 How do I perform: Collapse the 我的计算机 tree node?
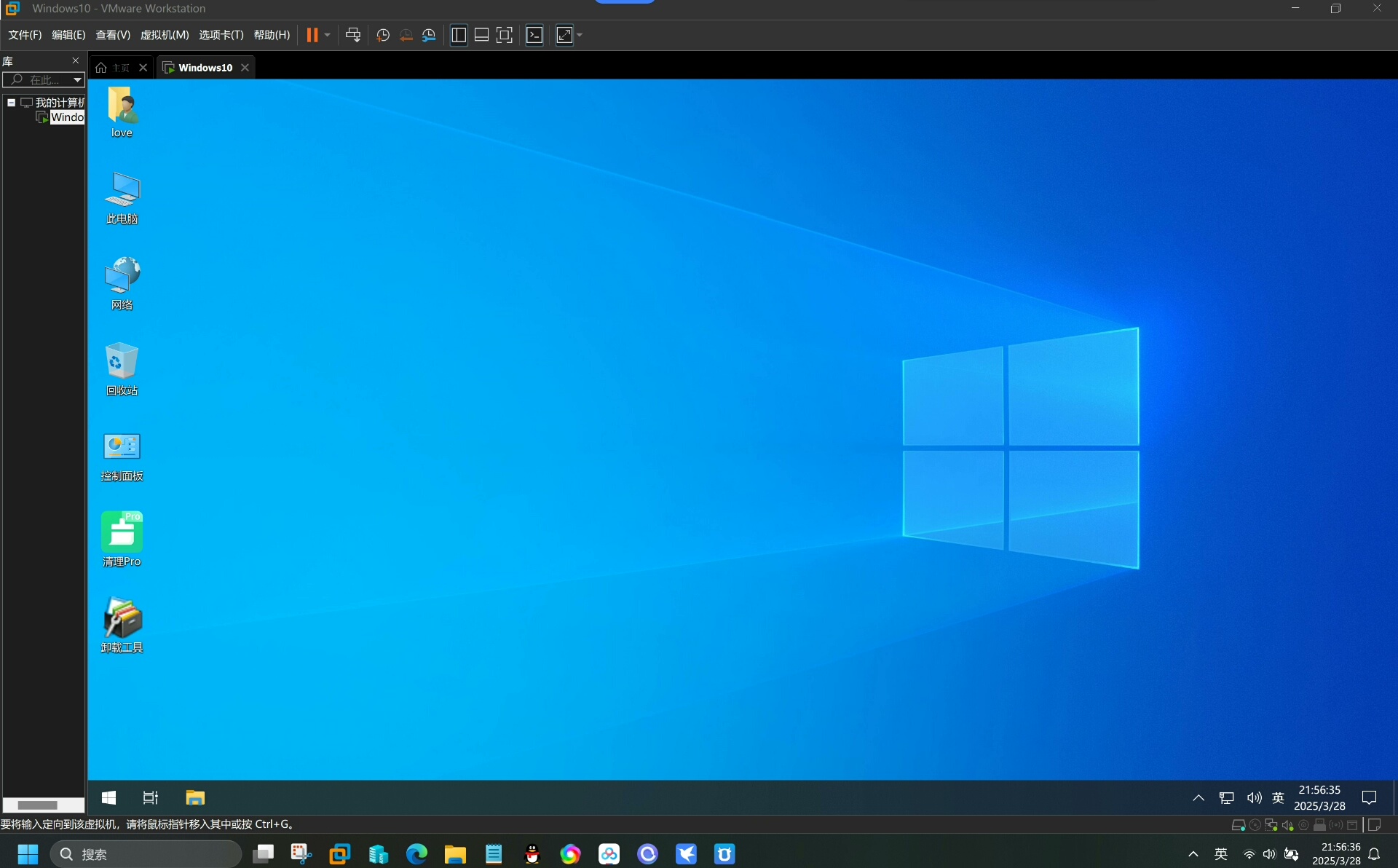coord(12,103)
